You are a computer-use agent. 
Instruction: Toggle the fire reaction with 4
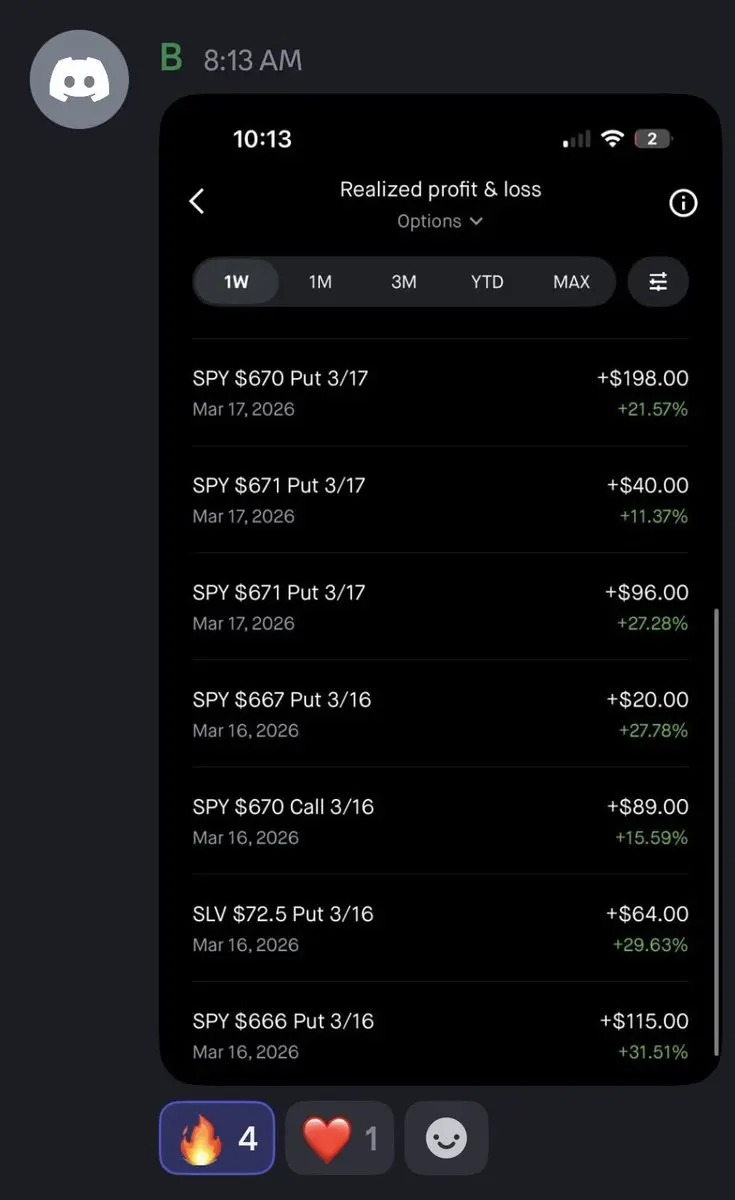click(x=216, y=1138)
